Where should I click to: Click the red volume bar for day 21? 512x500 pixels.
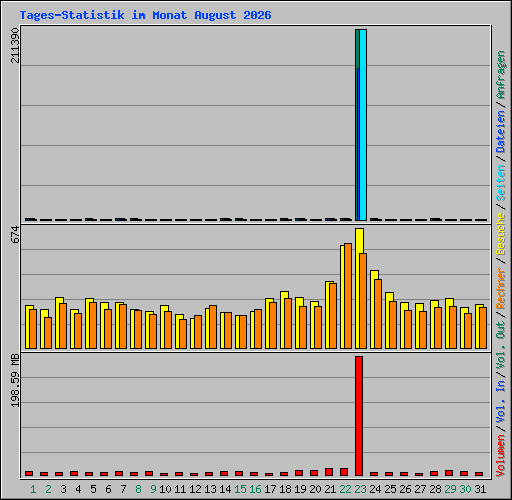tap(329, 472)
